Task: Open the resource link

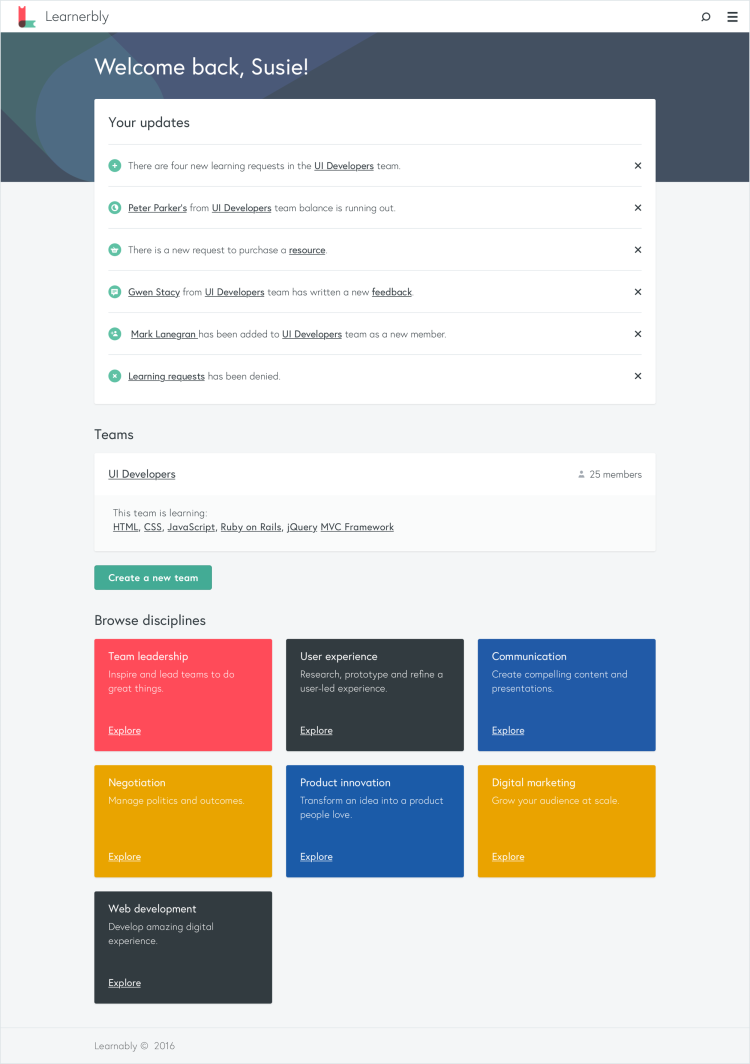Action: coord(307,250)
